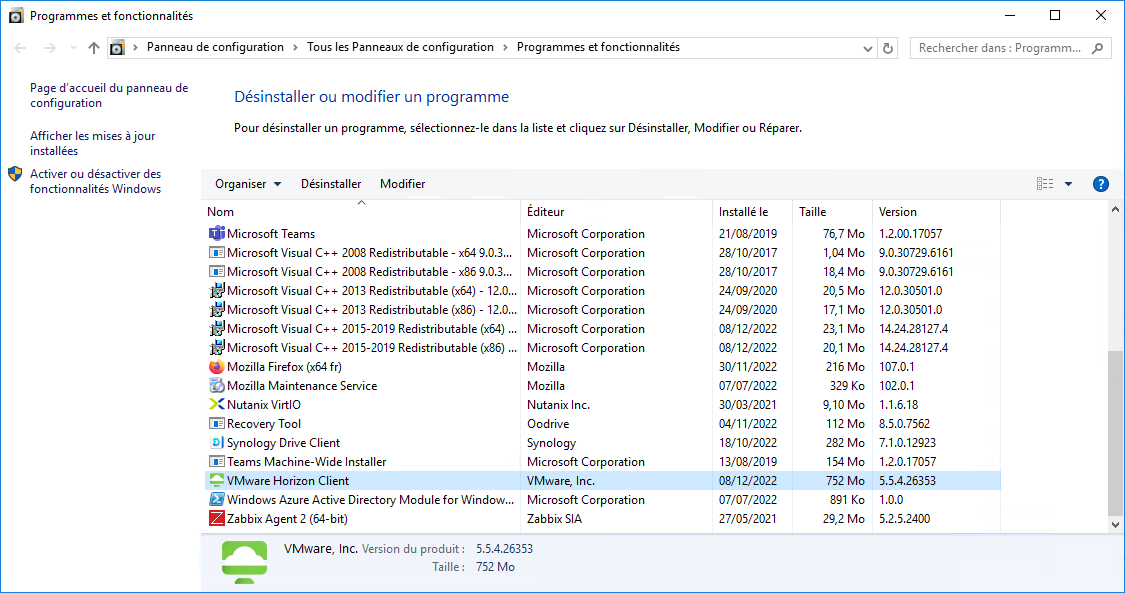Open the Organiser dropdown menu

(x=248, y=184)
